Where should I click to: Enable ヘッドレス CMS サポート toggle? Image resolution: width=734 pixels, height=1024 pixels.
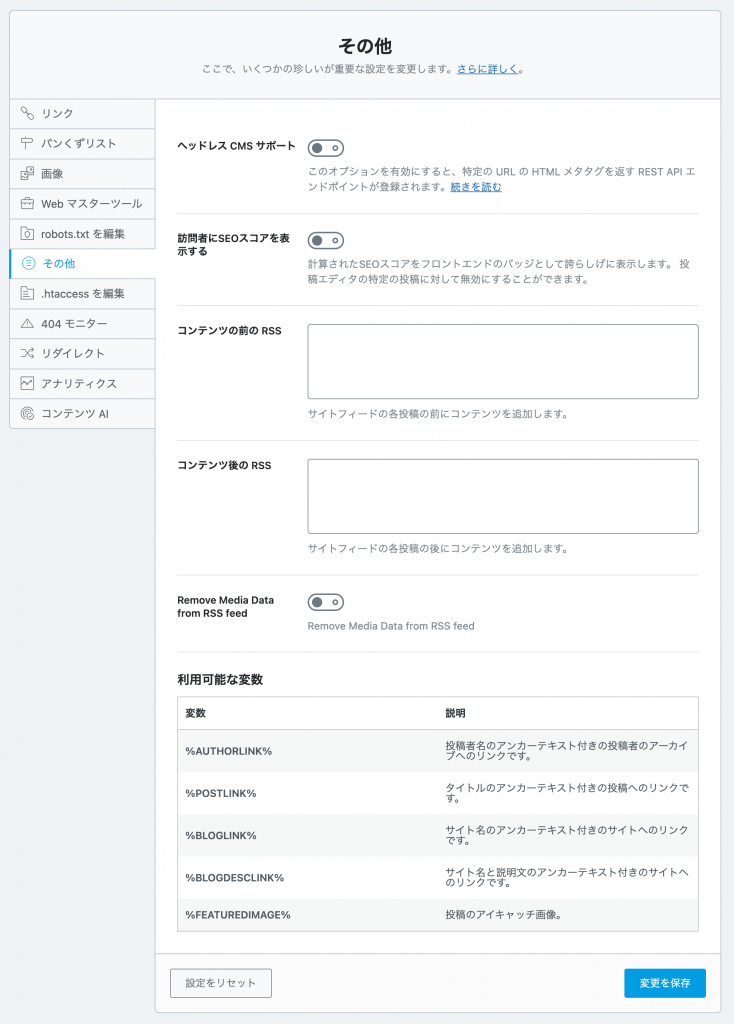coord(326,148)
